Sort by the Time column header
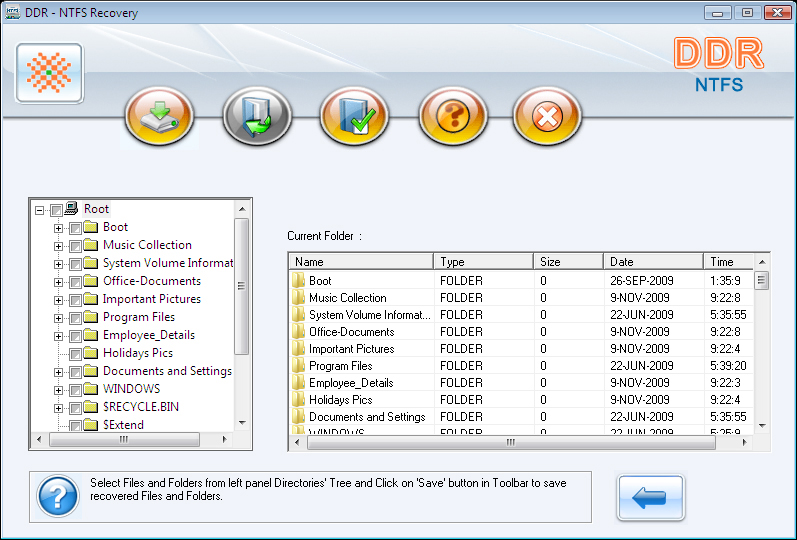 pos(728,261)
